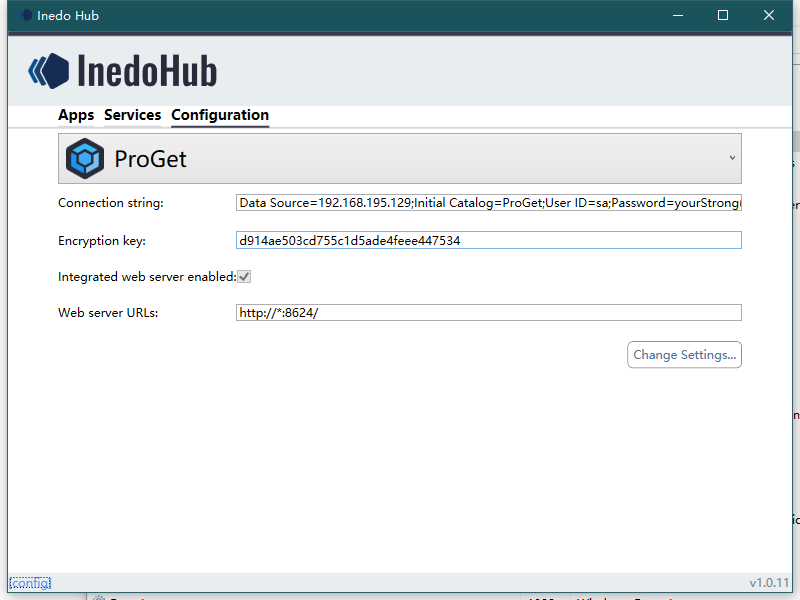
Task: Focus the Encryption key field
Action: 488,240
